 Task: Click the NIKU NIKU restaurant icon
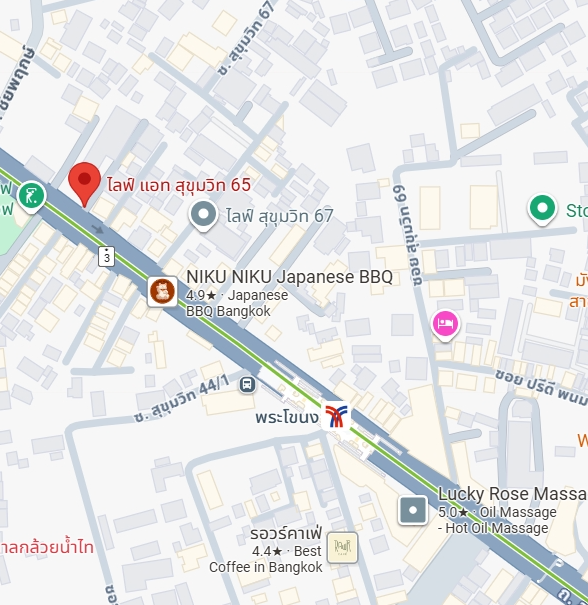point(162,292)
